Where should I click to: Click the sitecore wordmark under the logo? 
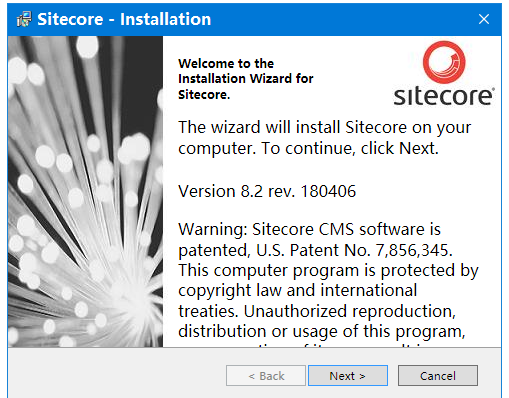click(x=444, y=96)
